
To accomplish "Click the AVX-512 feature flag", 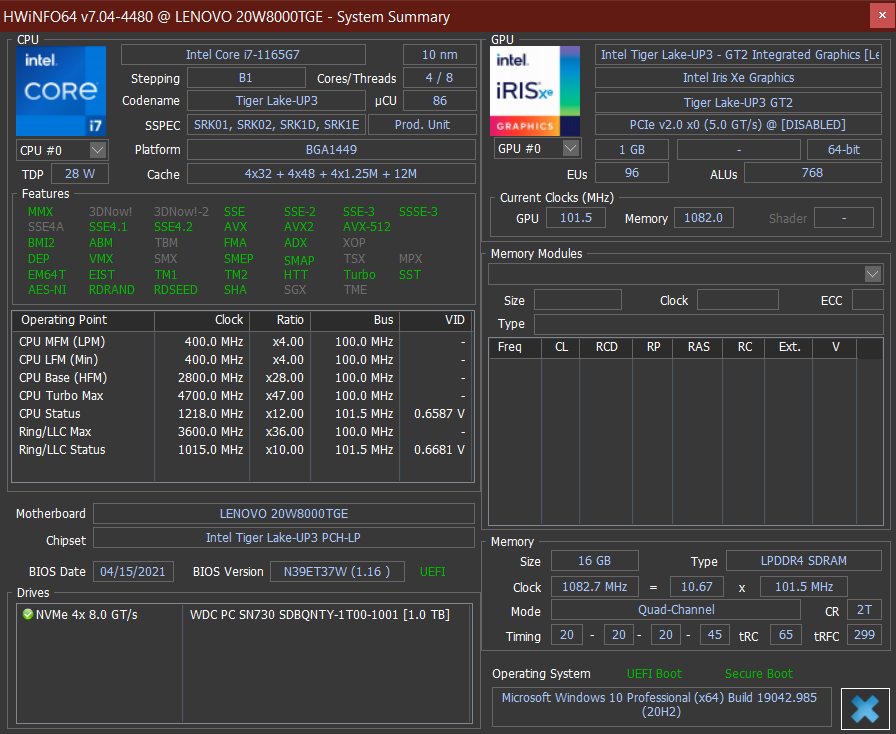I will pyautogui.click(x=366, y=227).
